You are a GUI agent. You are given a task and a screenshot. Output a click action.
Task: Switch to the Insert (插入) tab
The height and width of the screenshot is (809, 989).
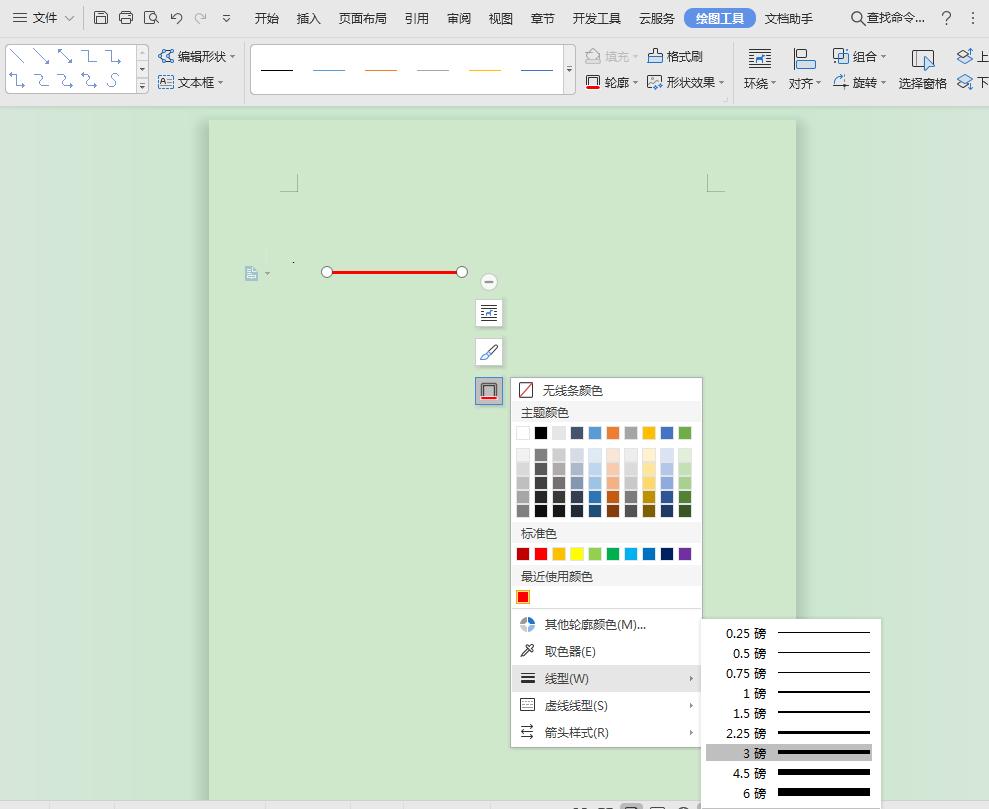click(309, 18)
